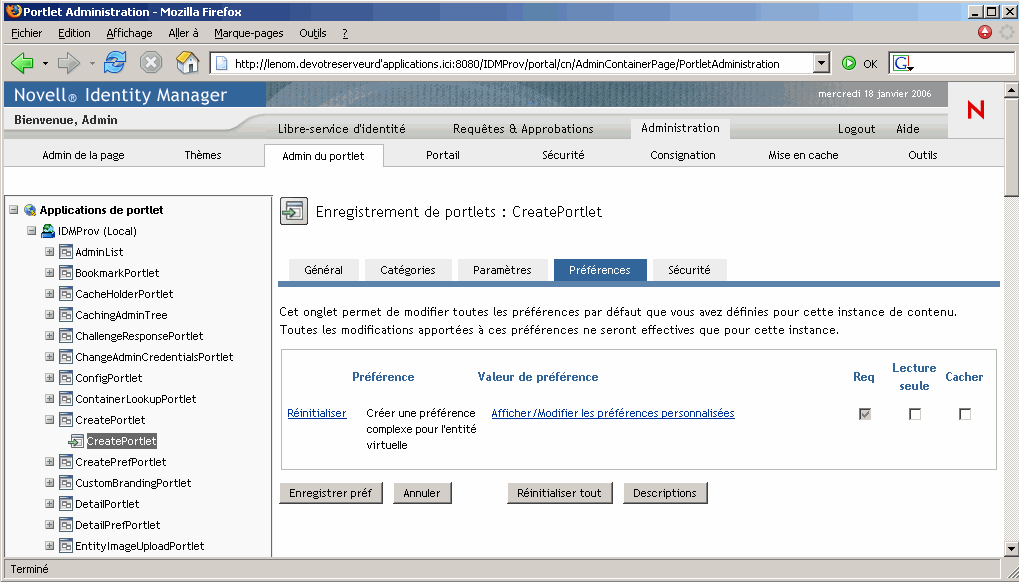Expand the CreatePrefPortlet tree node
1019x582 pixels.
tap(49, 462)
